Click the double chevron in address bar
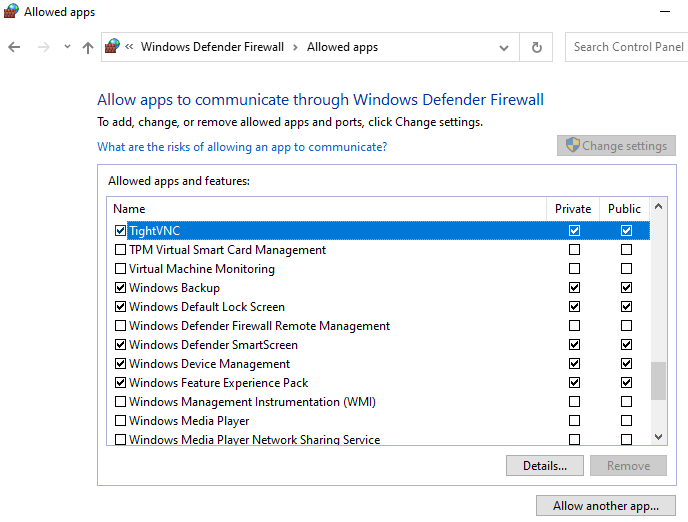The height and width of the screenshot is (522, 688). [129, 46]
